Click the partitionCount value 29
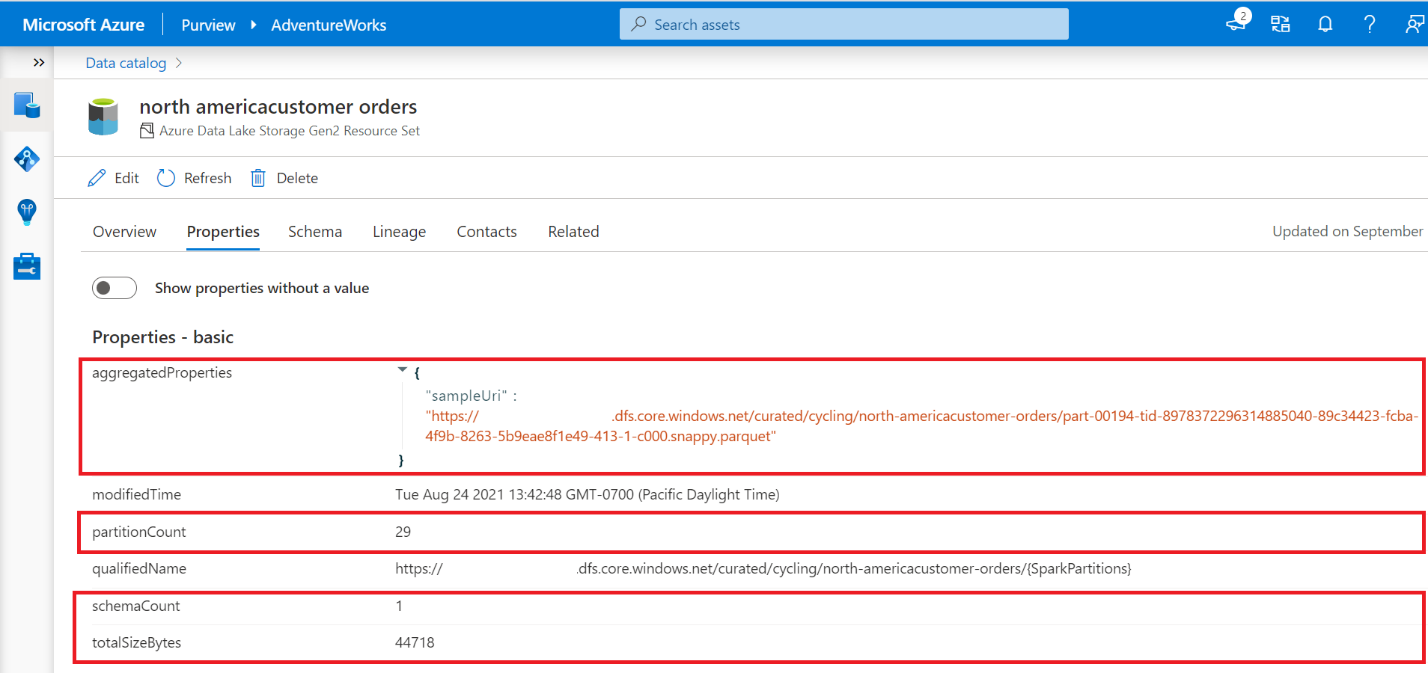Image resolution: width=1428 pixels, height=673 pixels. click(x=403, y=532)
